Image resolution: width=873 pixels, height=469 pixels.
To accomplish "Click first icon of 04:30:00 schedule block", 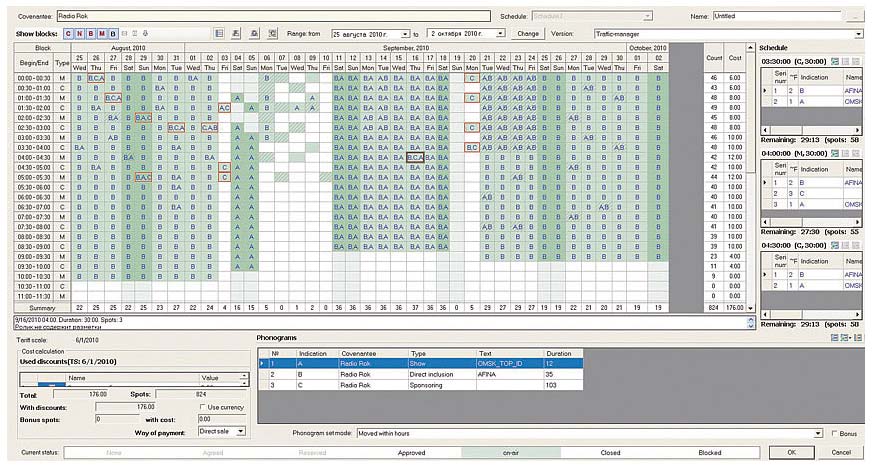I will tap(835, 245).
